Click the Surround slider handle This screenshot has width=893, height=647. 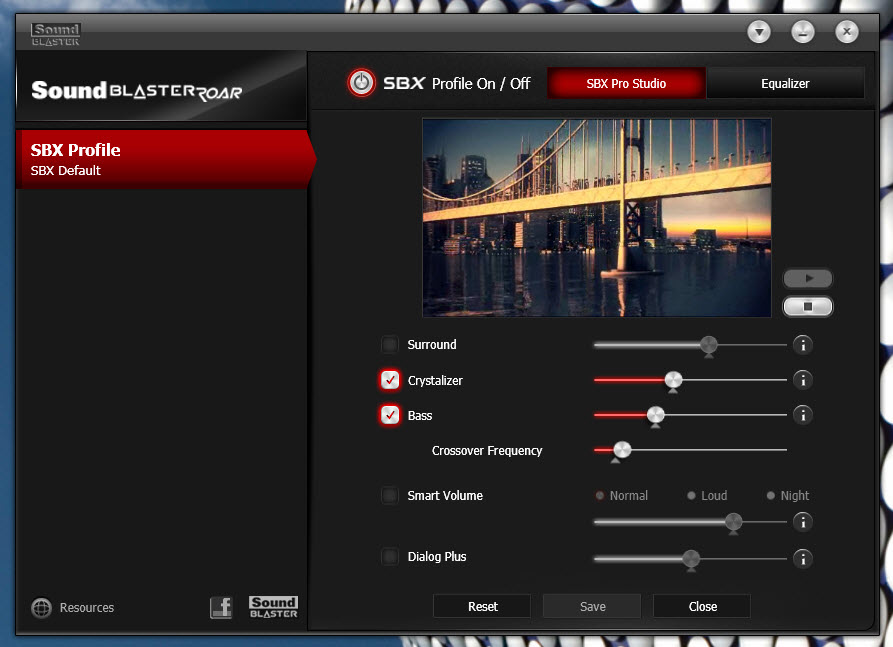tap(708, 345)
